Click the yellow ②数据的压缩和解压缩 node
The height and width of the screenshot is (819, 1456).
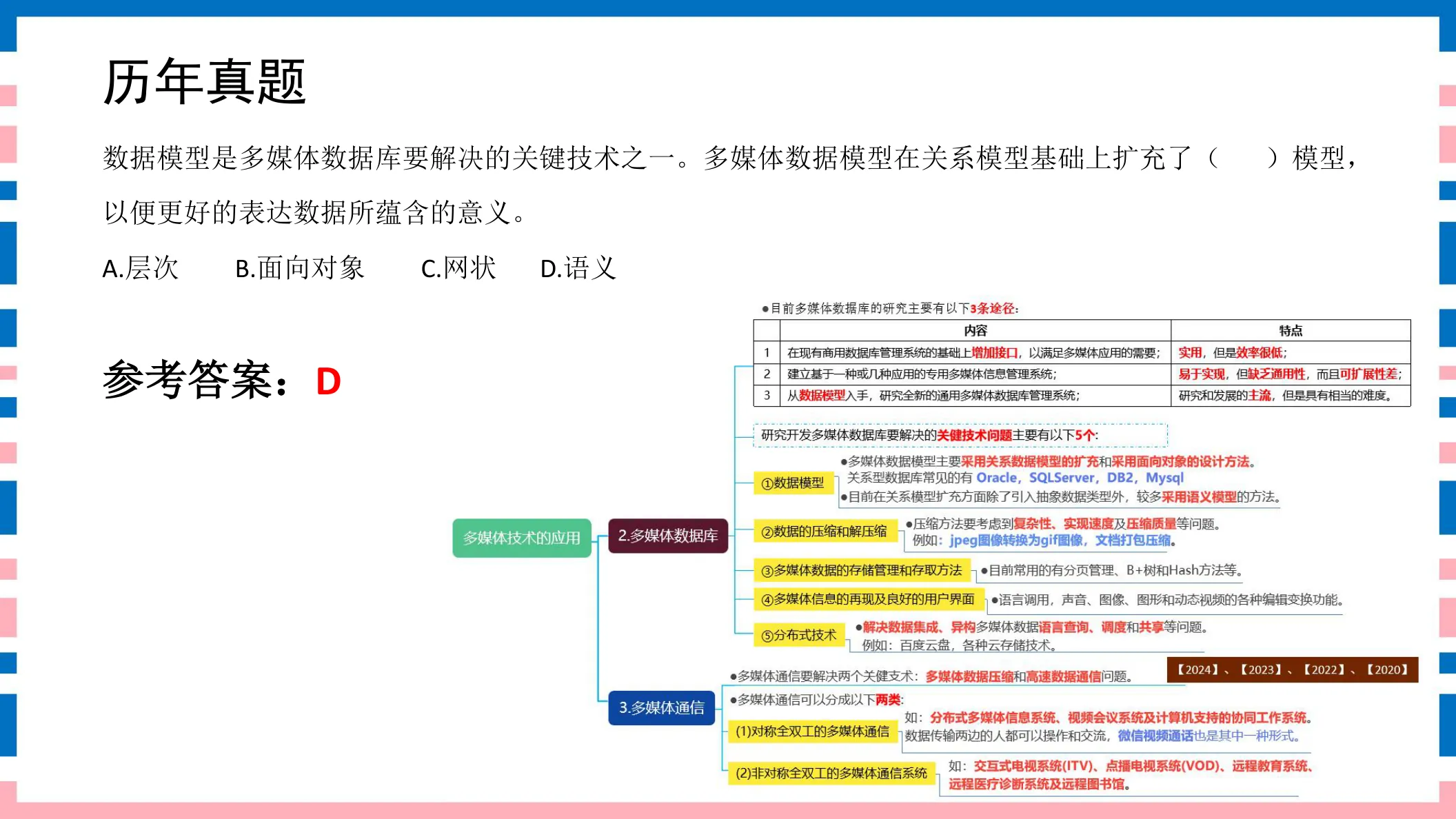825,532
